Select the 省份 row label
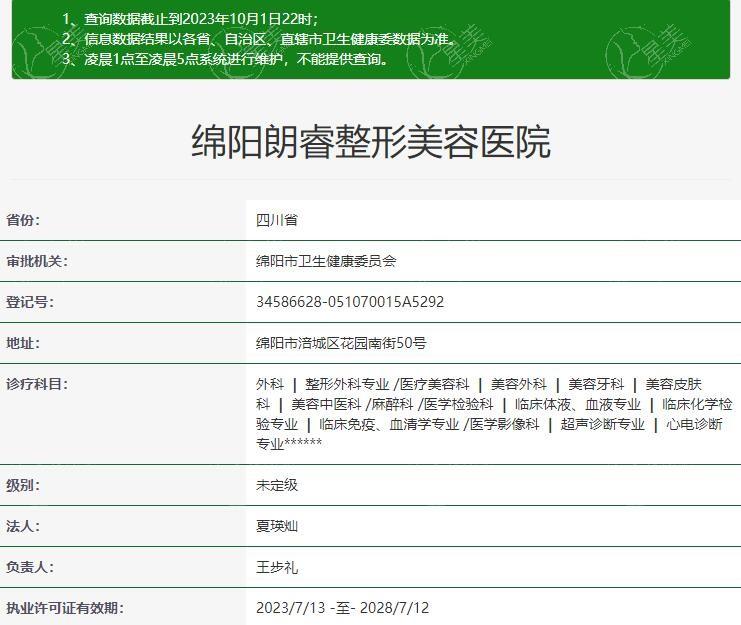 pyautogui.click(x=24, y=220)
